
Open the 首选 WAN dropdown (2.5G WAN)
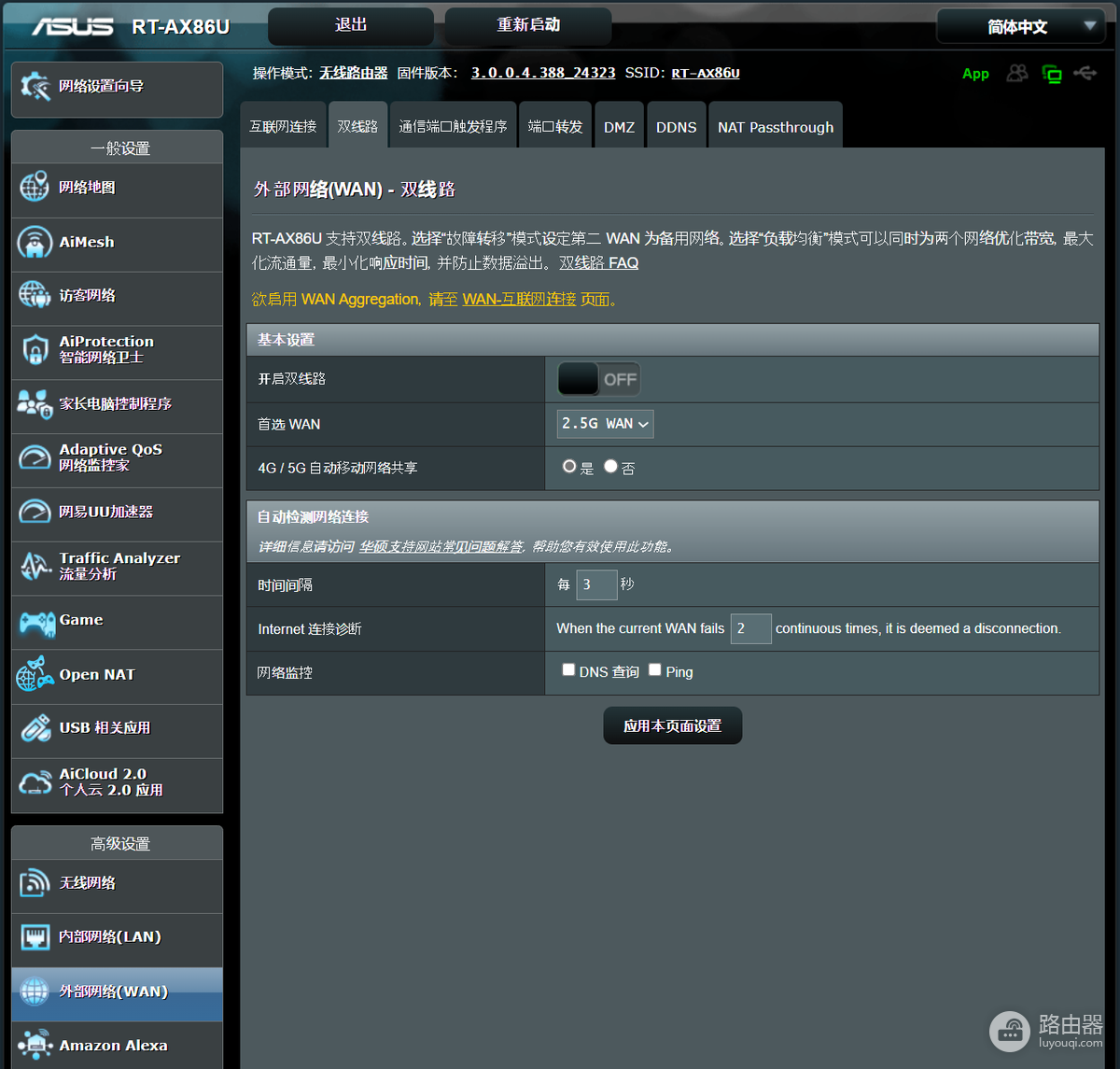tap(605, 424)
